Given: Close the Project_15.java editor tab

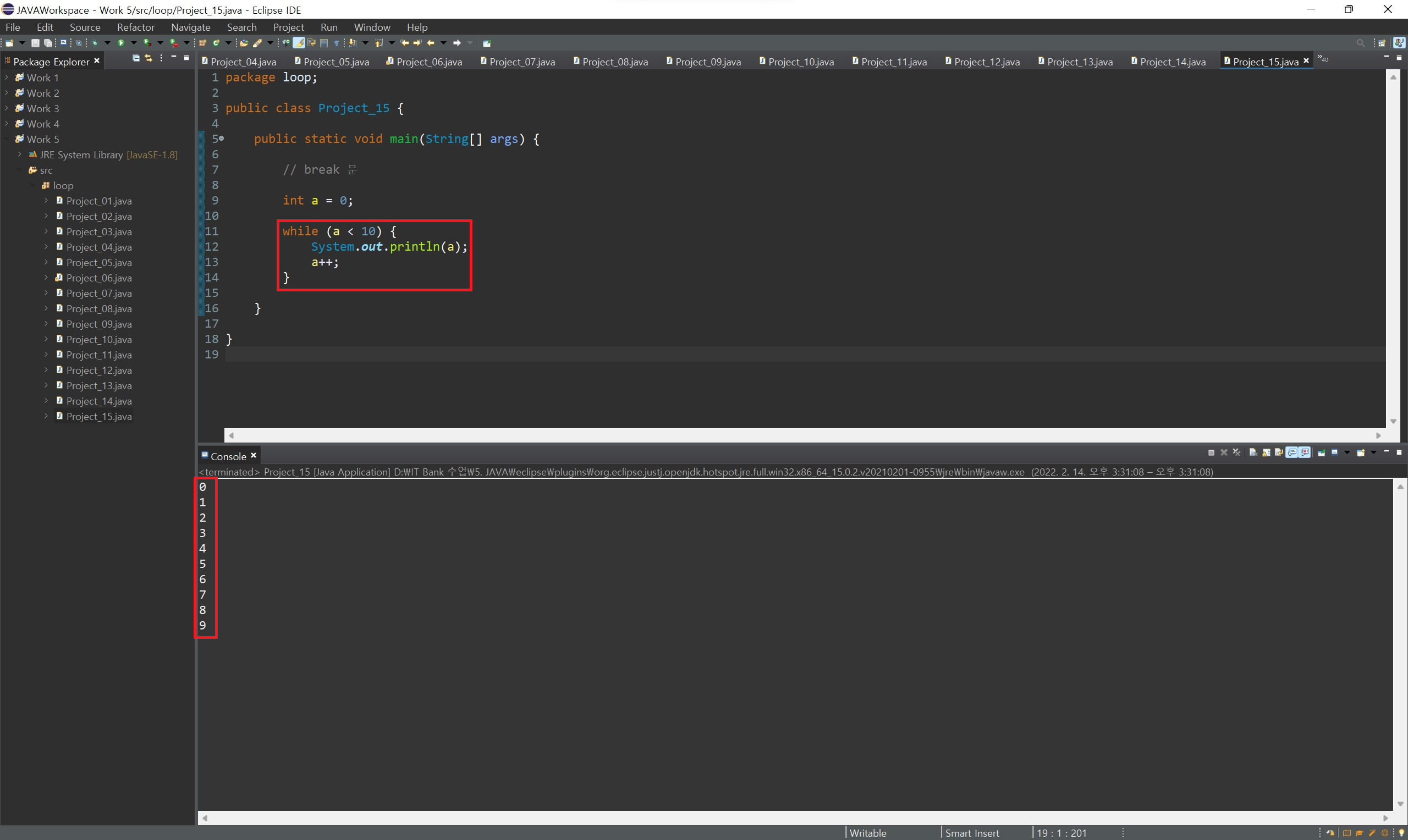Looking at the screenshot, I should 1306,60.
